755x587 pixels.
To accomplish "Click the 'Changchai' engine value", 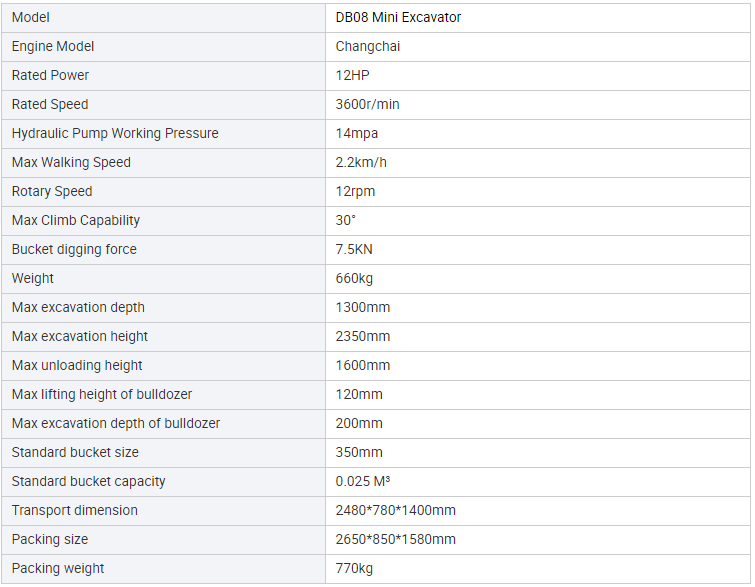I will pyautogui.click(x=368, y=47).
